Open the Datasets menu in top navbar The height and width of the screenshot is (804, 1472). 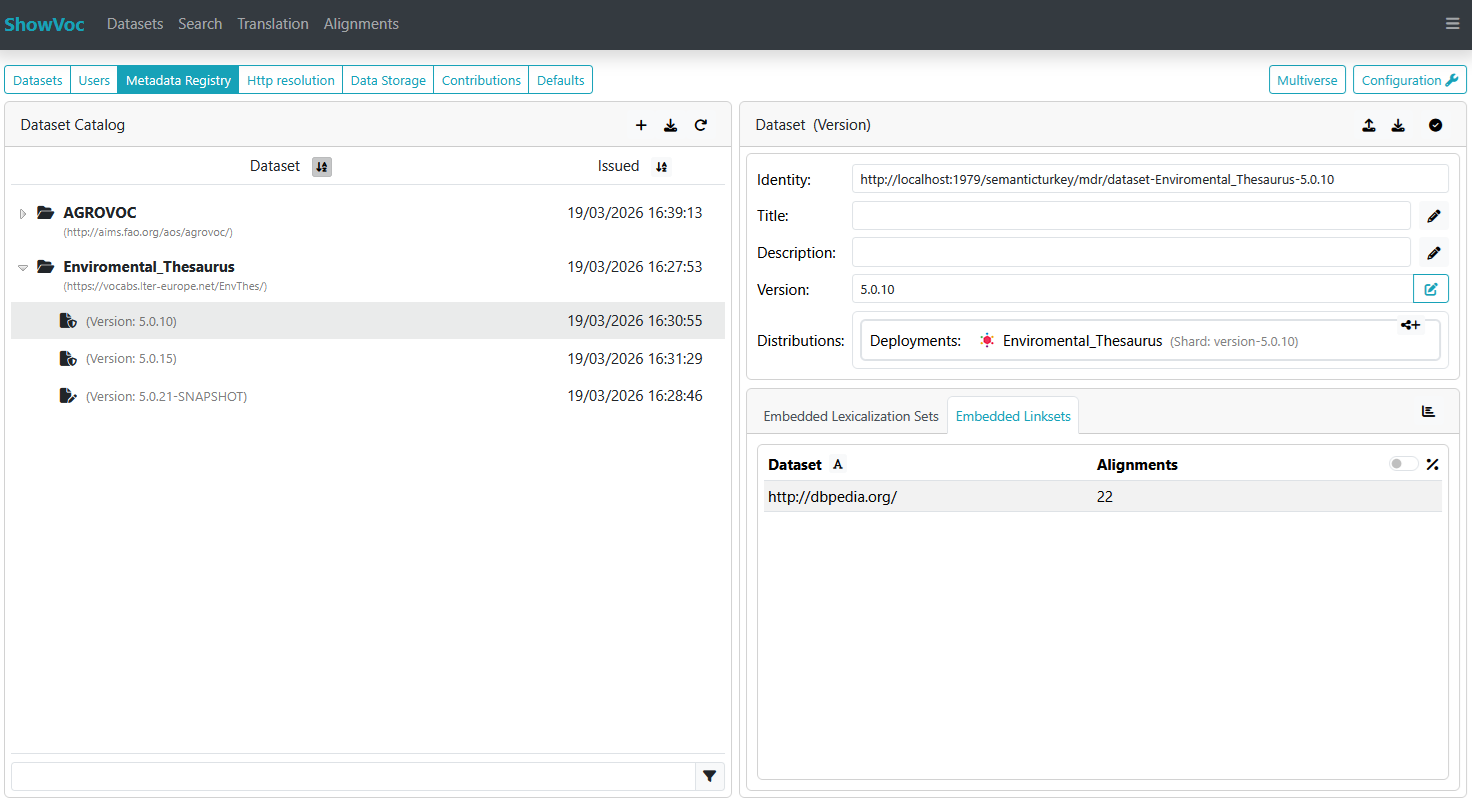pyautogui.click(x=135, y=24)
